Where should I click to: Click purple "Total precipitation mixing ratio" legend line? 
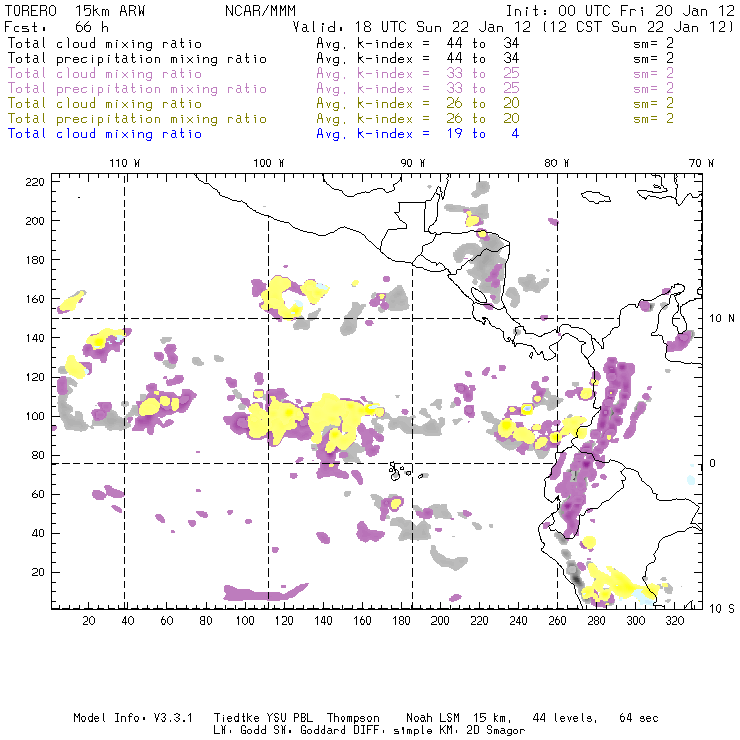pos(137,89)
